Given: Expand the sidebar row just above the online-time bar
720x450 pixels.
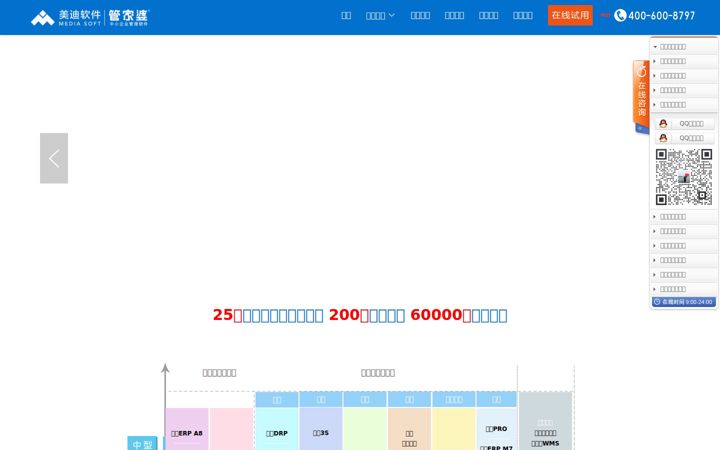Looking at the screenshot, I should click(684, 289).
